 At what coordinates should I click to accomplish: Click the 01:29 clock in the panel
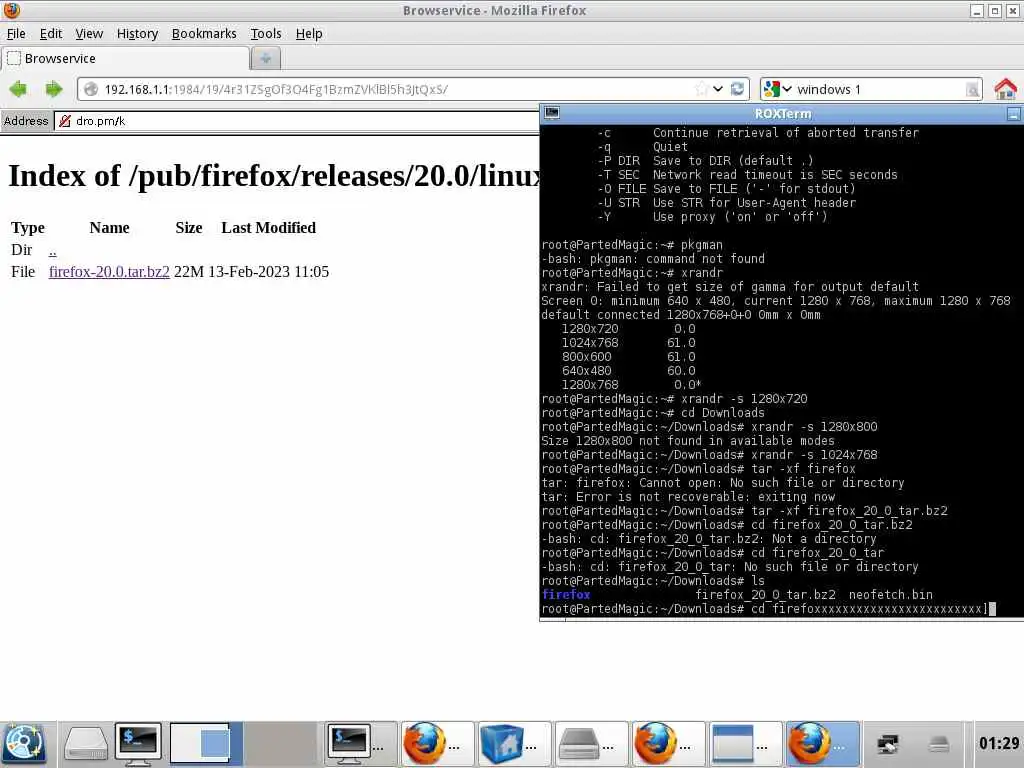click(x=999, y=743)
